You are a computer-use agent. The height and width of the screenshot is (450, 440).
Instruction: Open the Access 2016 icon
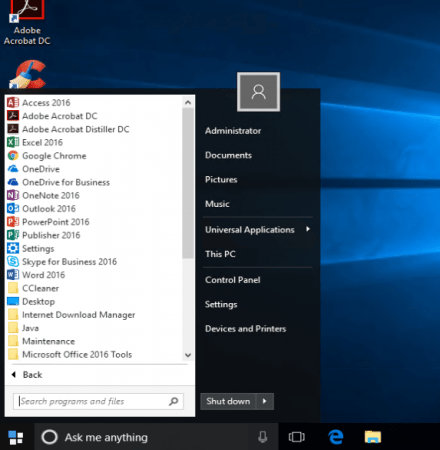coord(13,102)
